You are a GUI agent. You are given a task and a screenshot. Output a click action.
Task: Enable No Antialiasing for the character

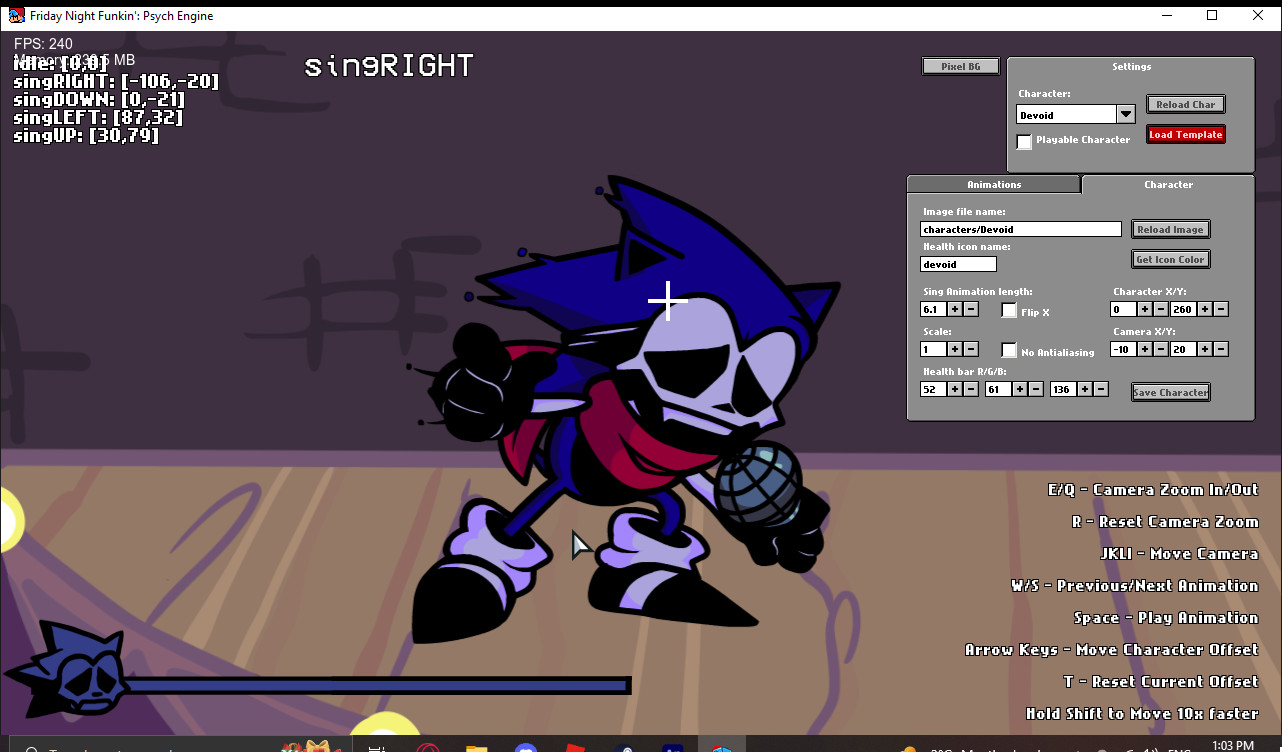pos(1010,351)
